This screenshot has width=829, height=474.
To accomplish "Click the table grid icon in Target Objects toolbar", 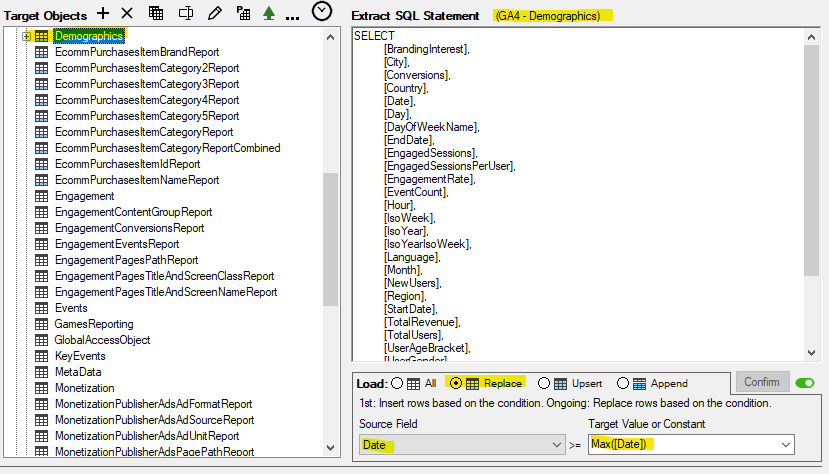I will [x=156, y=13].
